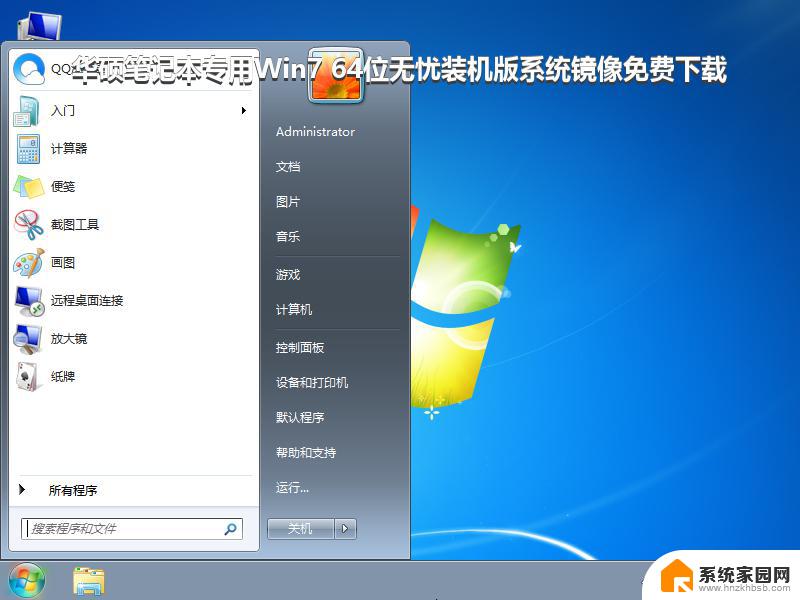Select the 计算器 label text

(x=69, y=148)
